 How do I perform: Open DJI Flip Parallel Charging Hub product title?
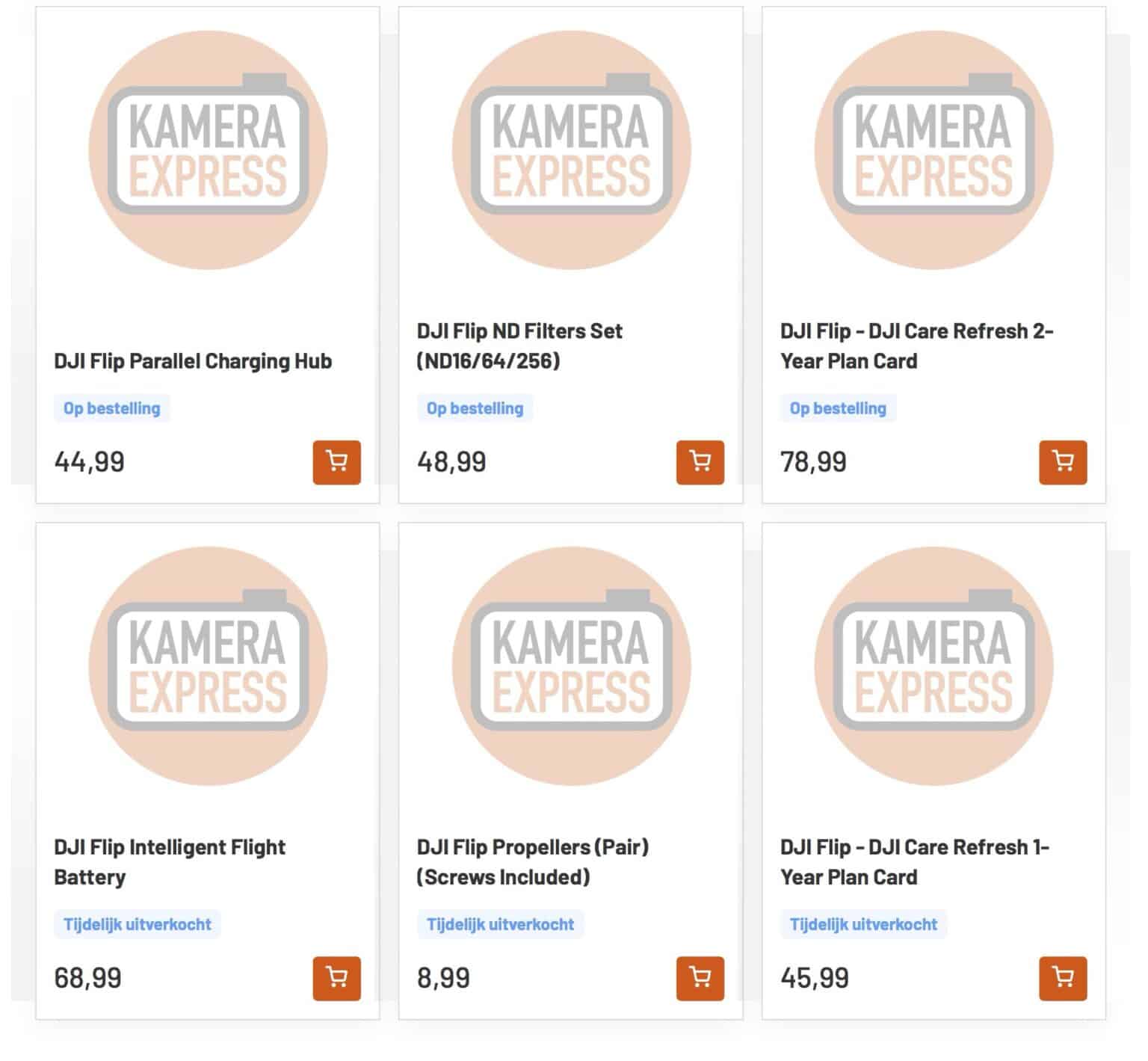pos(193,361)
